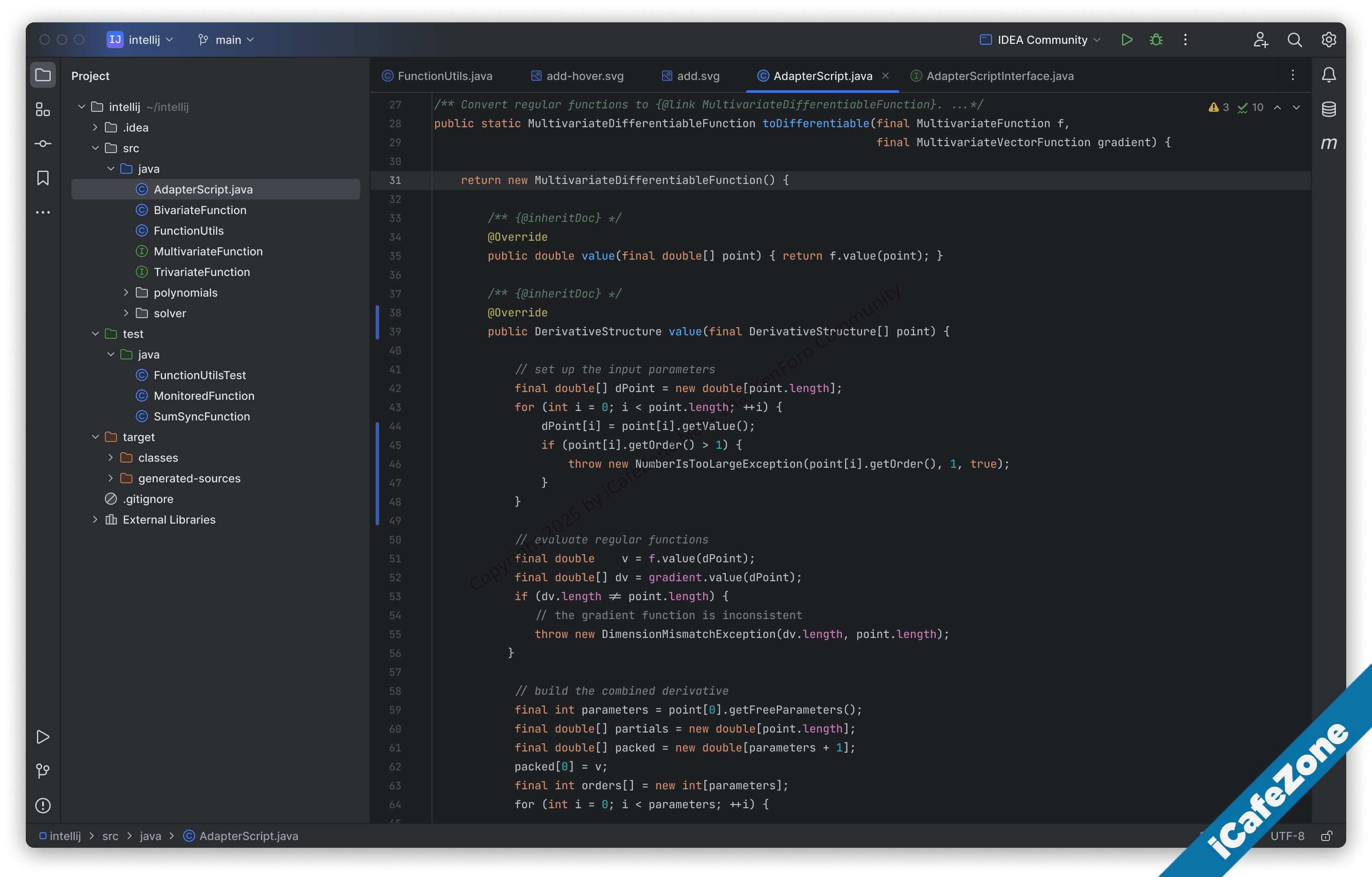Collapse the intellij root folder
The width and height of the screenshot is (1372, 877).
point(82,107)
